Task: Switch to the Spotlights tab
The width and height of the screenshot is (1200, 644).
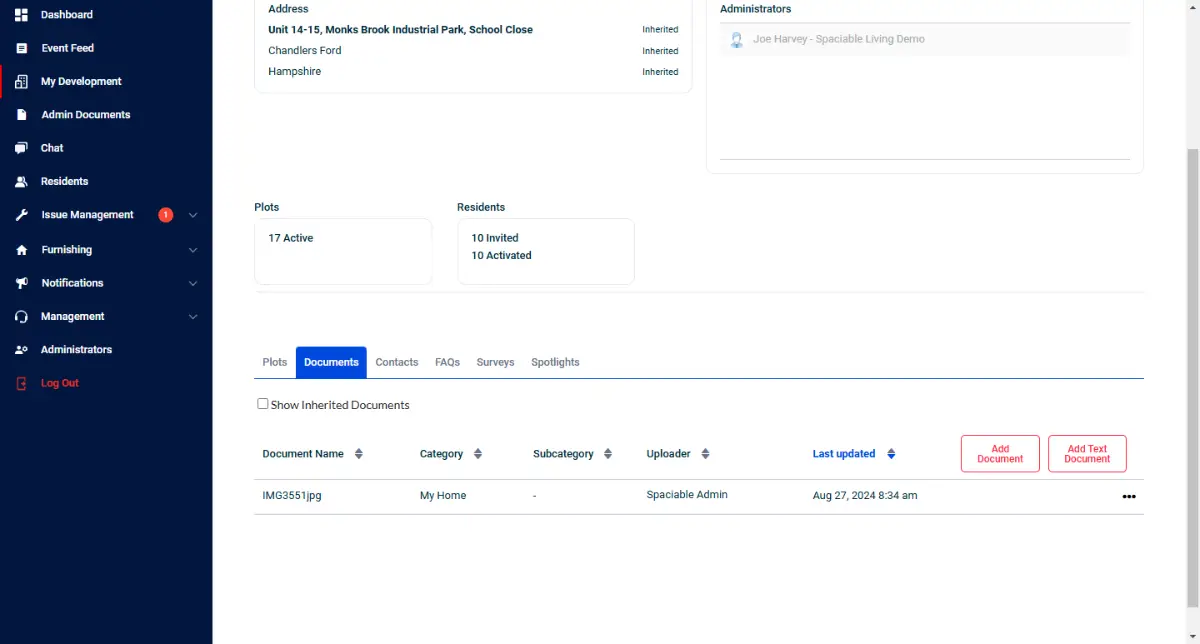Action: [x=555, y=362]
